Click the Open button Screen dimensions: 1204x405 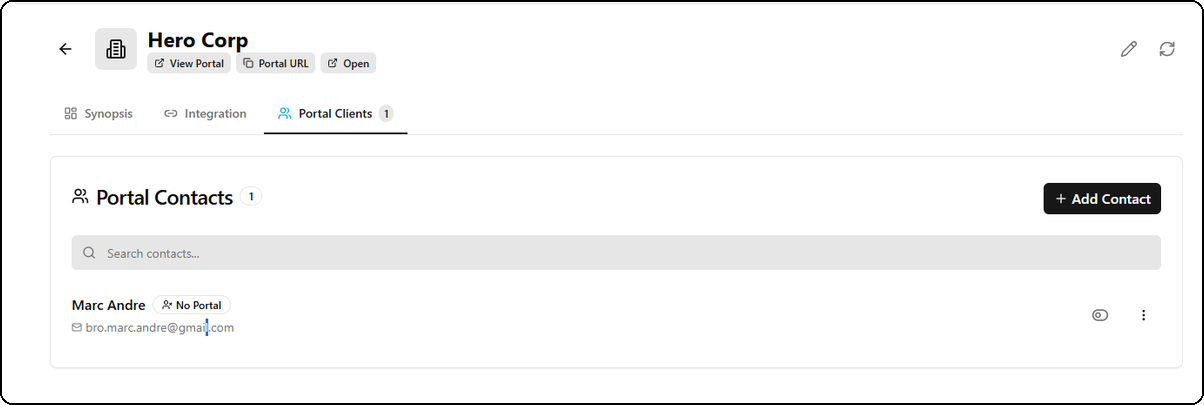(348, 63)
